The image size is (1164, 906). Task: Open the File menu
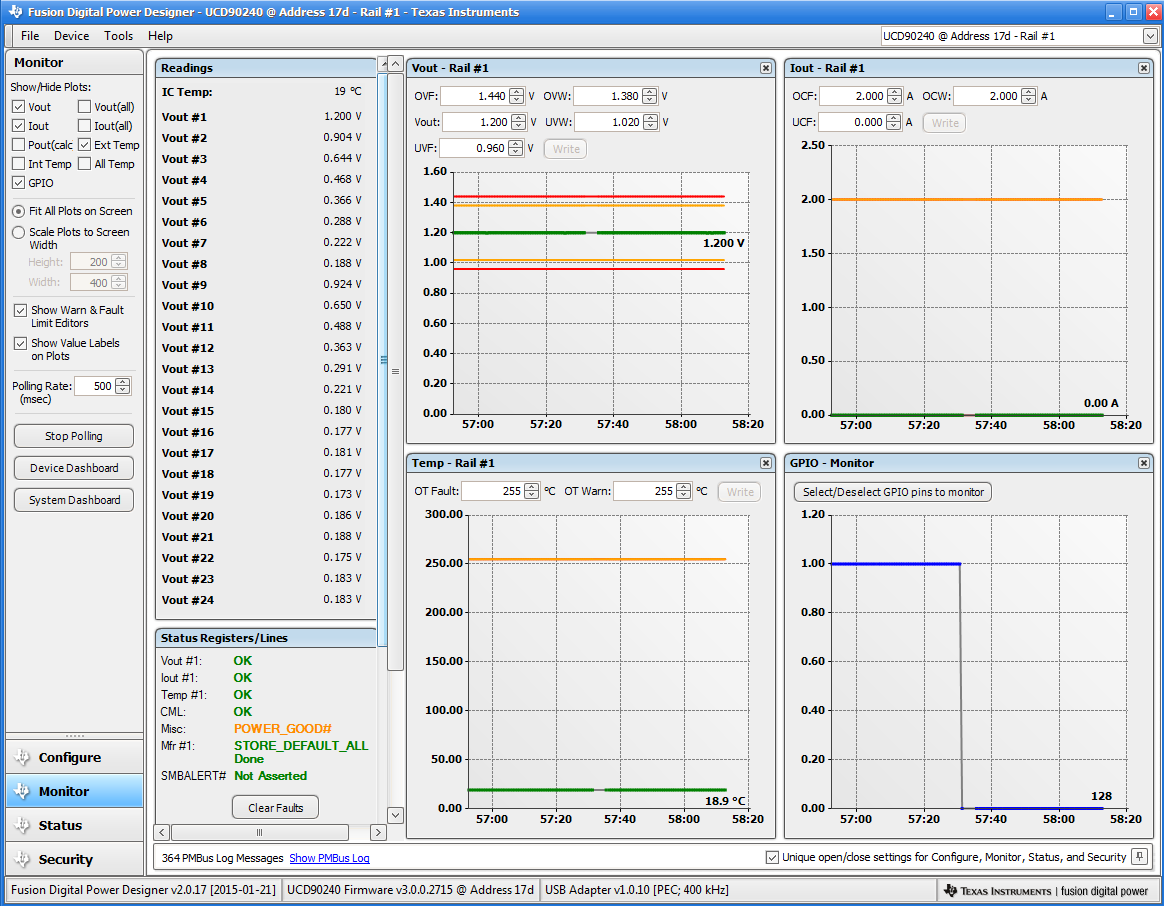click(x=30, y=36)
